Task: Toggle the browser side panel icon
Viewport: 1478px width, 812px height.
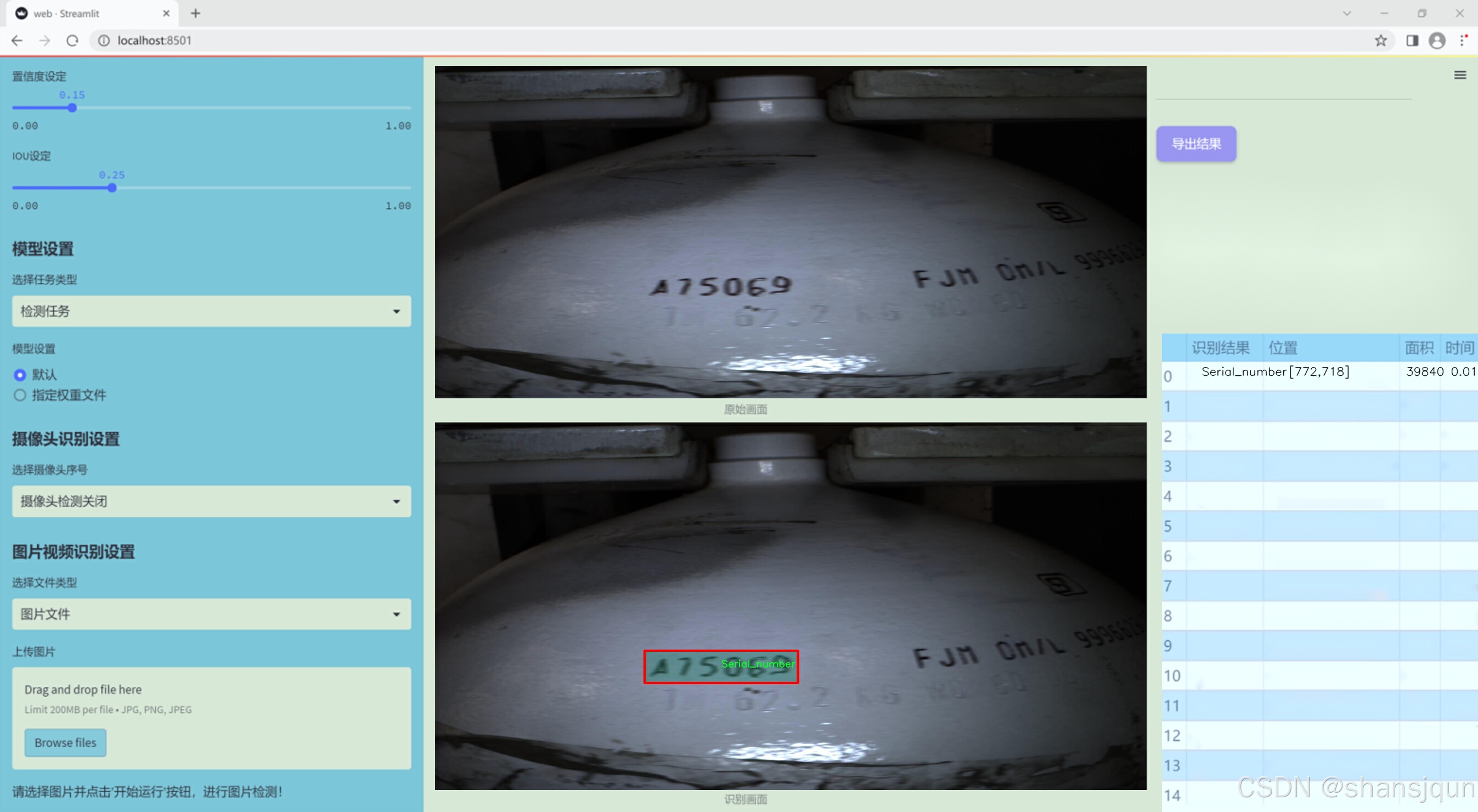Action: point(1412,41)
